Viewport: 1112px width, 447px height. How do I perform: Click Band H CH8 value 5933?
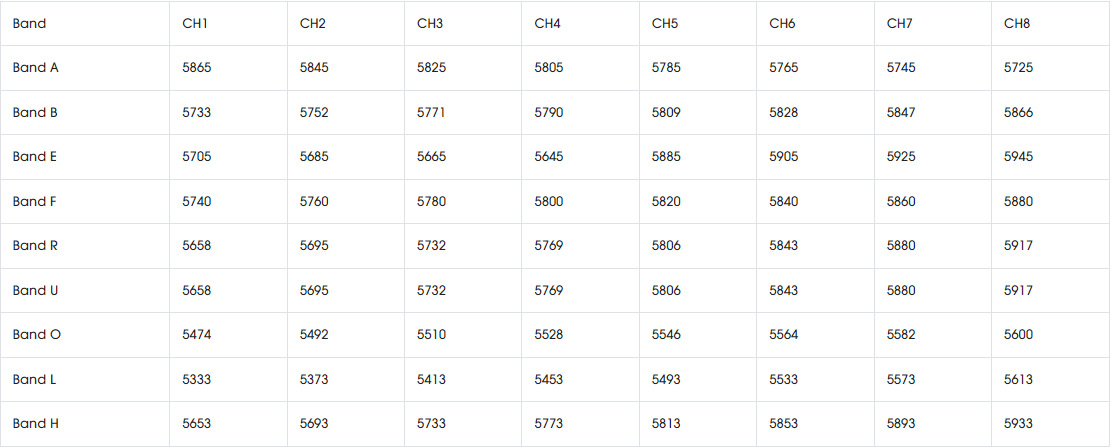(1018, 424)
